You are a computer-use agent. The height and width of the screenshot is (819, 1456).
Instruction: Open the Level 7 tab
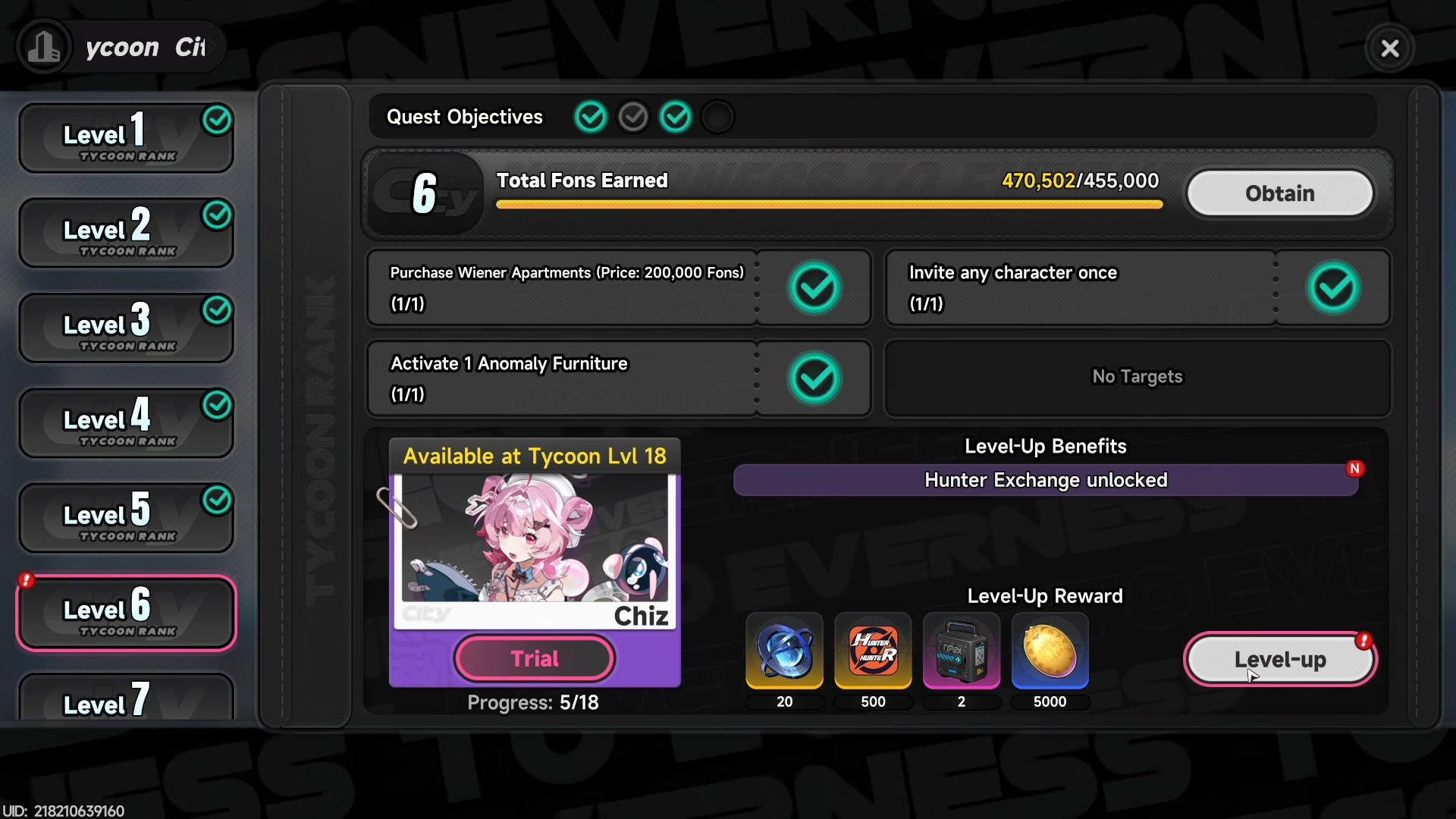click(x=126, y=698)
